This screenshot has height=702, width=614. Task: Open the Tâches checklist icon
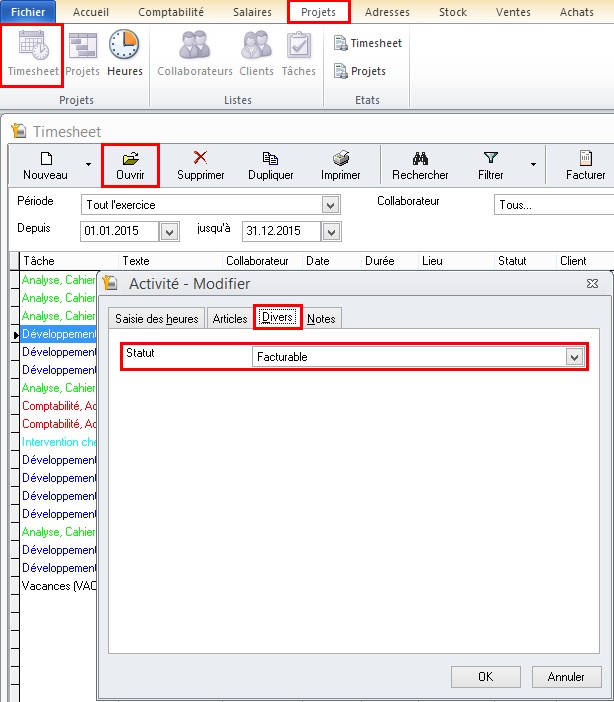(x=299, y=54)
